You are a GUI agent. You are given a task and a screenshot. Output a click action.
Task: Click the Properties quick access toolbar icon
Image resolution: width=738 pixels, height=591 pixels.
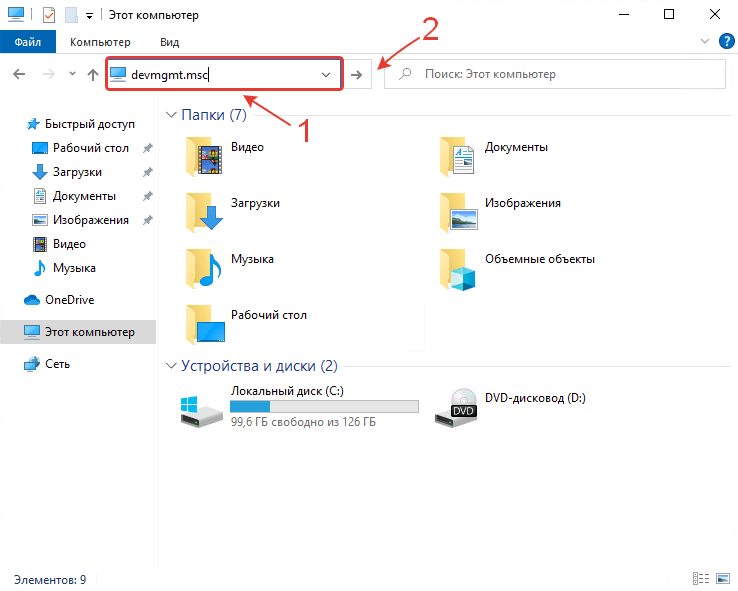49,15
